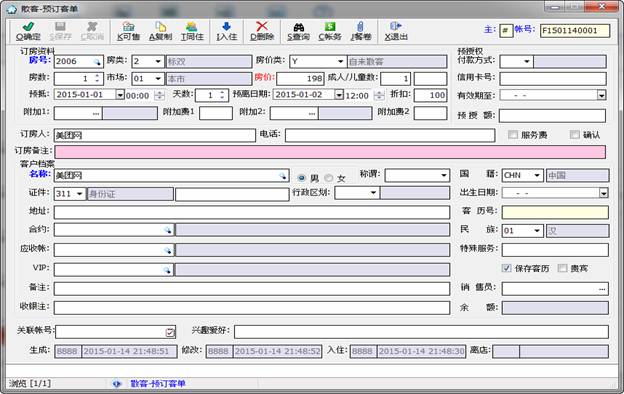This screenshot has width=624, height=394.
Task: Click the lookup icon in 合约 field
Action: (168, 230)
